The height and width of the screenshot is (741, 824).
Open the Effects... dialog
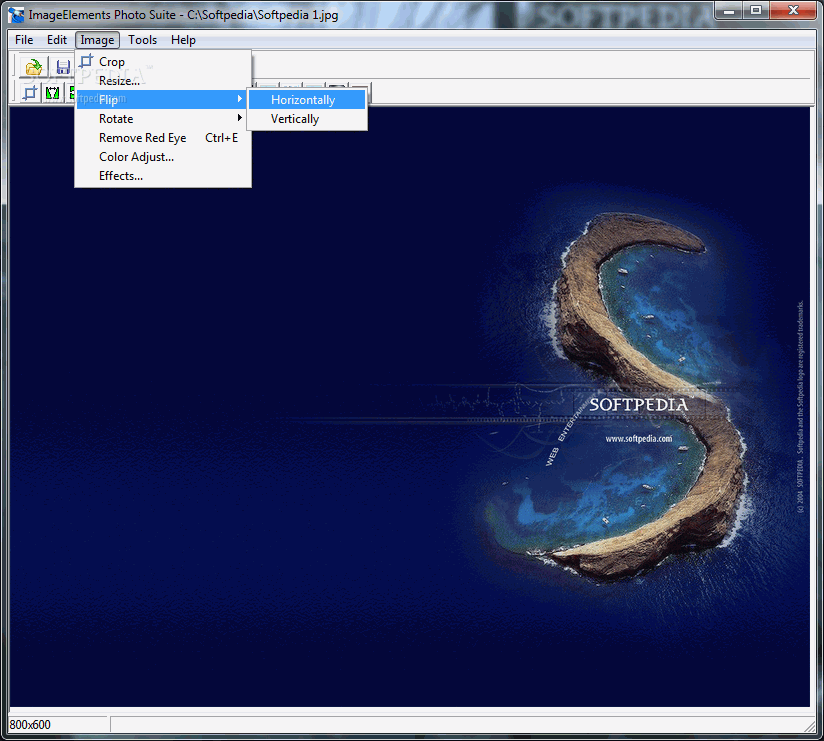pos(163,176)
